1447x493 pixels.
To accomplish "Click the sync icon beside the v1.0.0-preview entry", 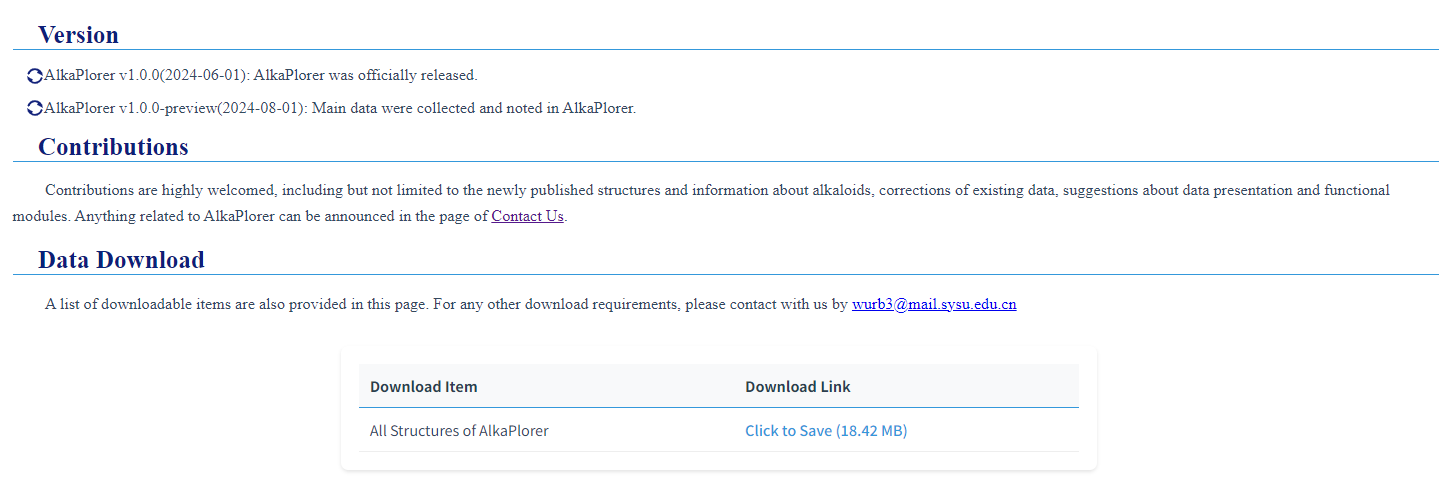I will coord(35,108).
